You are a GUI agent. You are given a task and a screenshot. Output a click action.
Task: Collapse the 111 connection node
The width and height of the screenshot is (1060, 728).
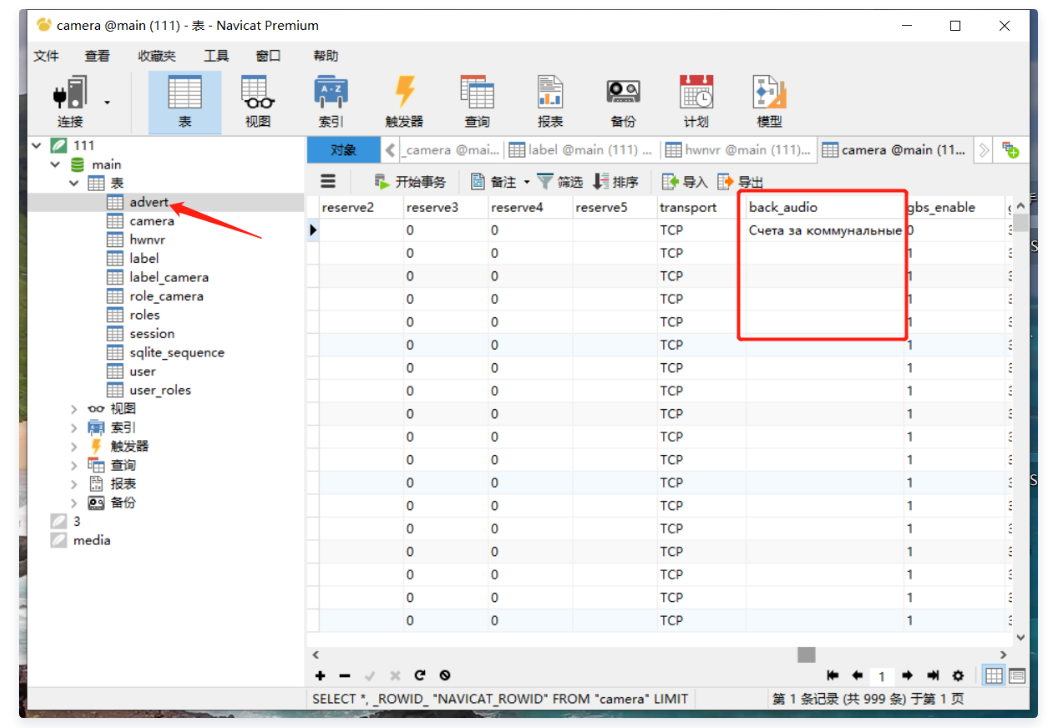click(37, 145)
